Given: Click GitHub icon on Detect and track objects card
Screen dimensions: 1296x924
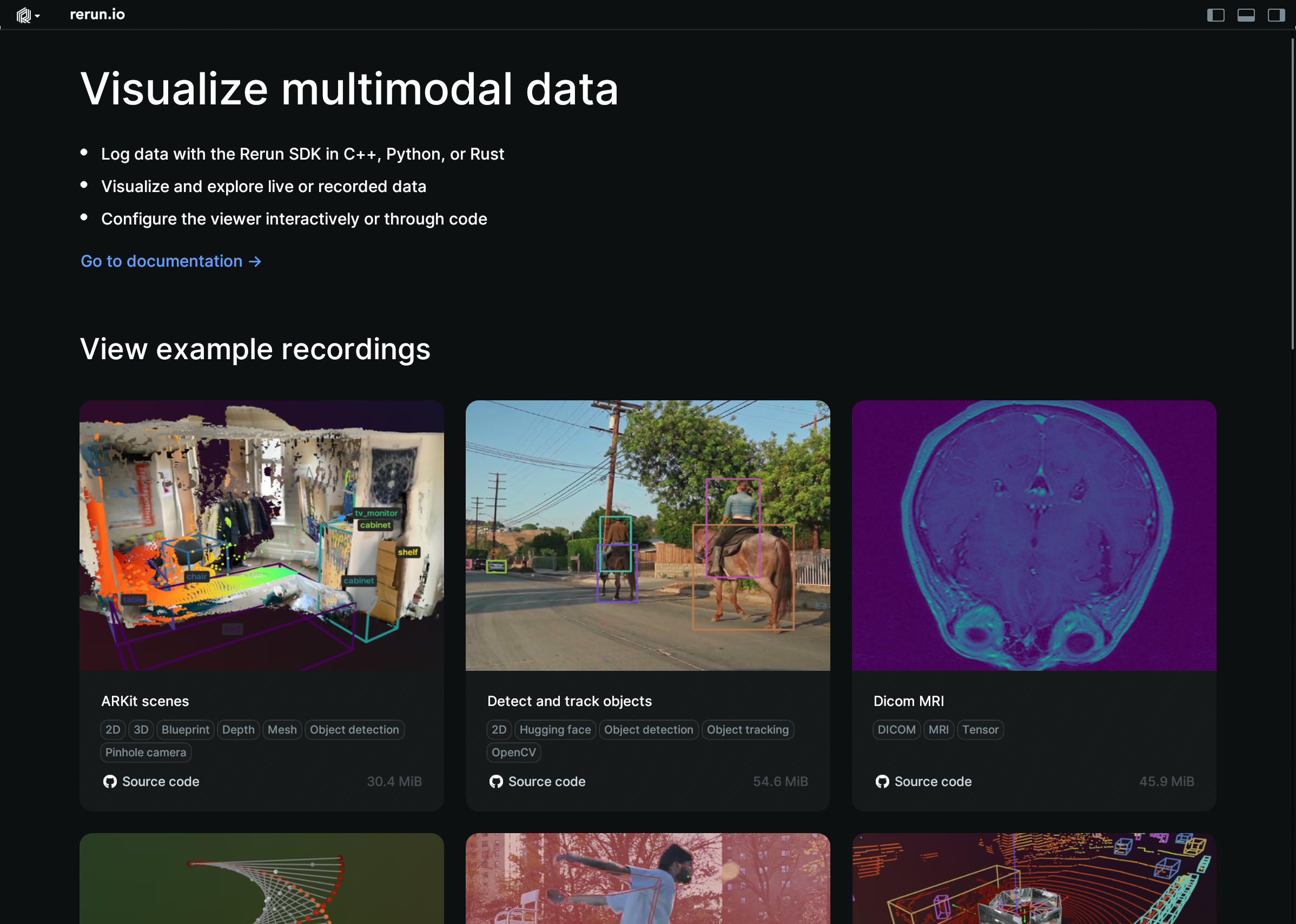Looking at the screenshot, I should tap(496, 781).
